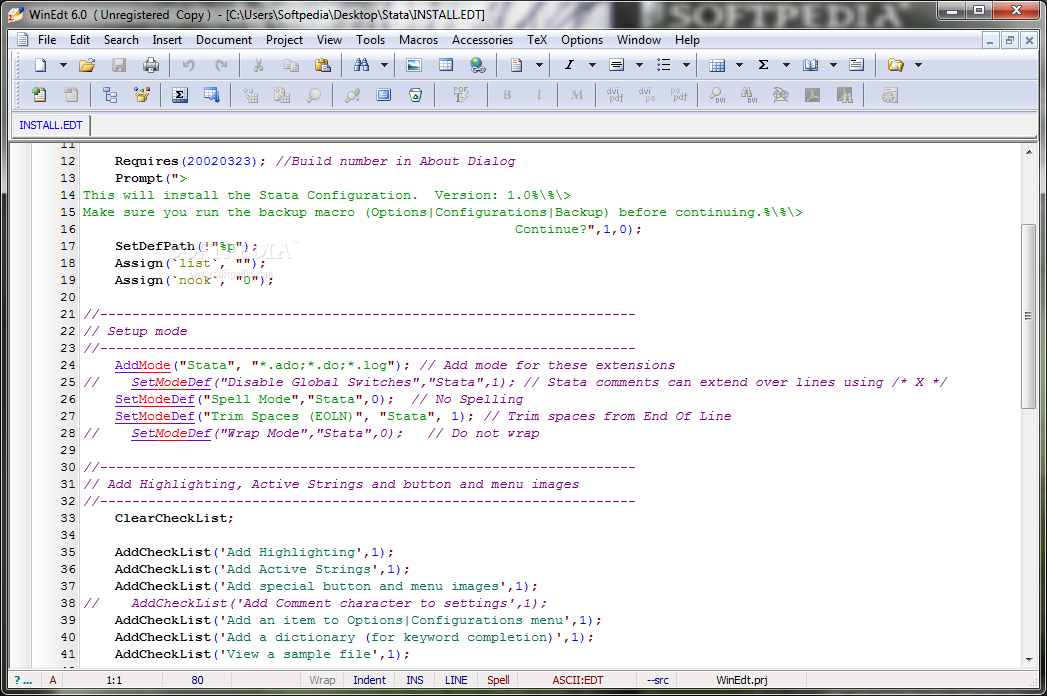Click the scissors Cut icon

258,65
